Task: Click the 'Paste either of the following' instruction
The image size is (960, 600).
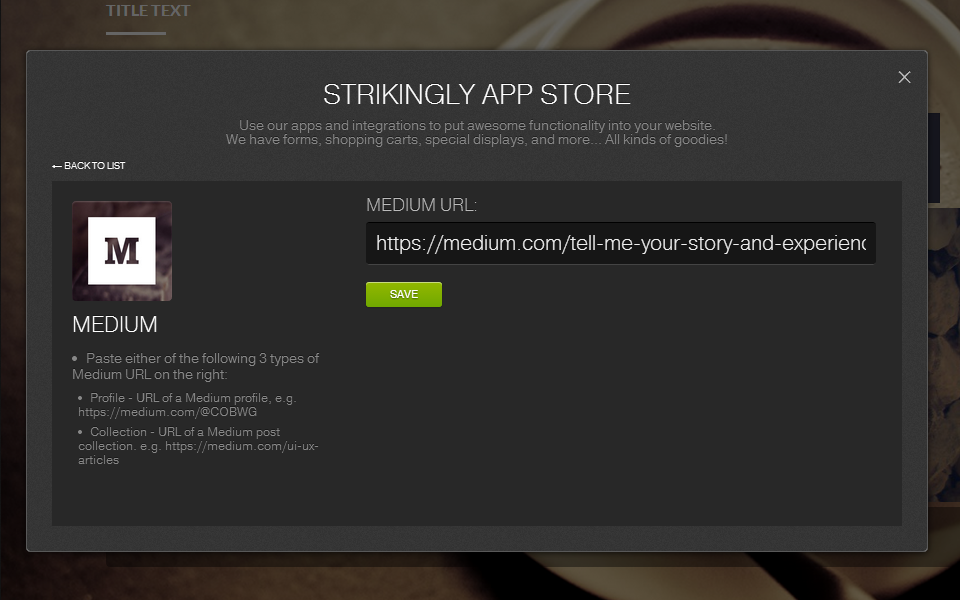Action: 195,366
